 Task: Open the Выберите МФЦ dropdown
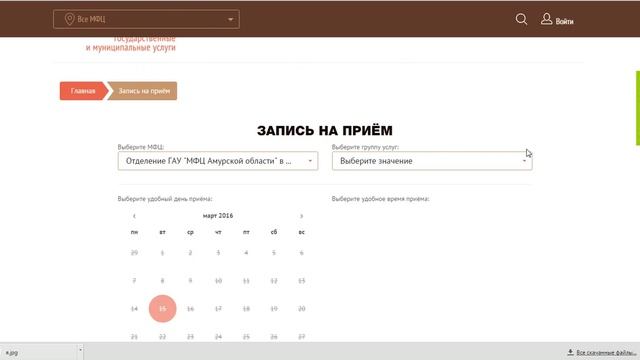click(x=218, y=161)
